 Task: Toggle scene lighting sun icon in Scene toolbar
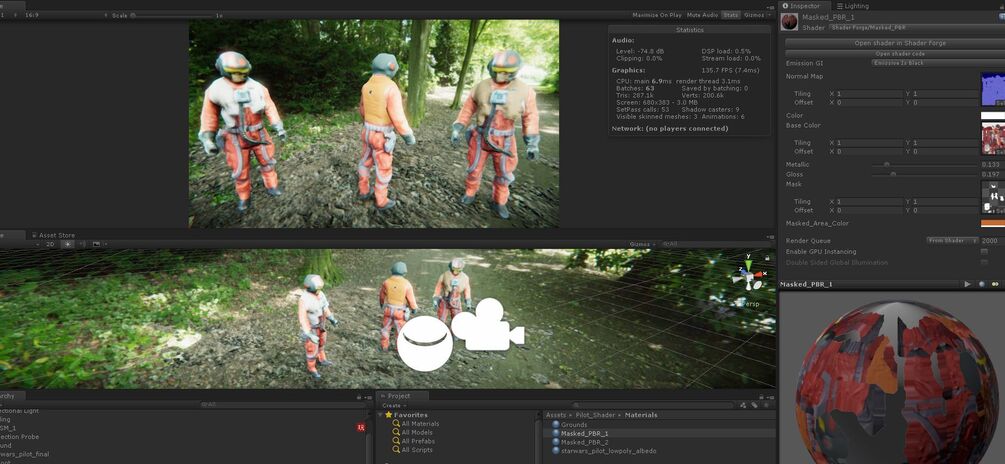[x=67, y=244]
